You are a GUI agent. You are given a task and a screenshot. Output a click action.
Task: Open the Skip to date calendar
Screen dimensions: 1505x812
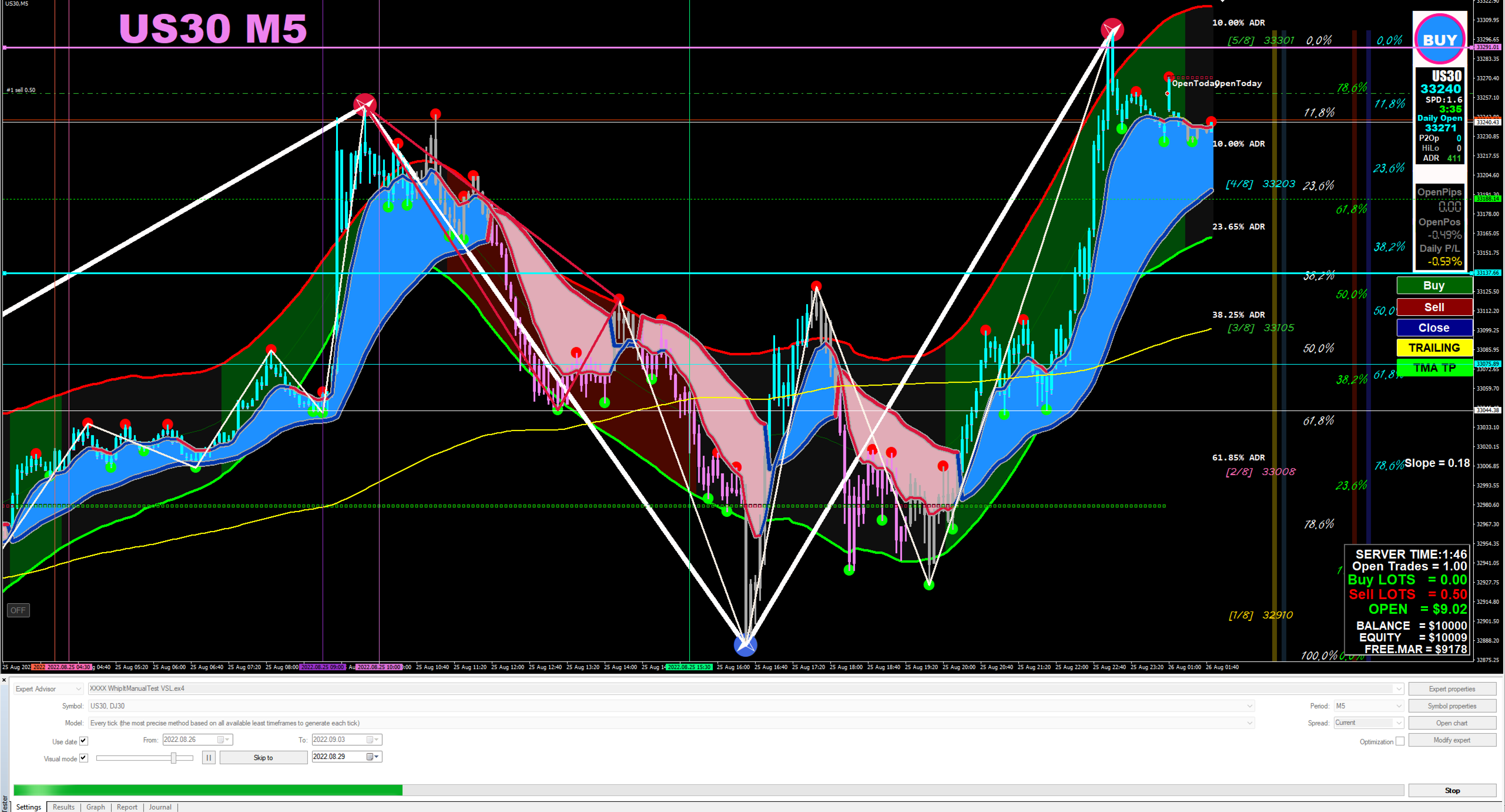(373, 757)
